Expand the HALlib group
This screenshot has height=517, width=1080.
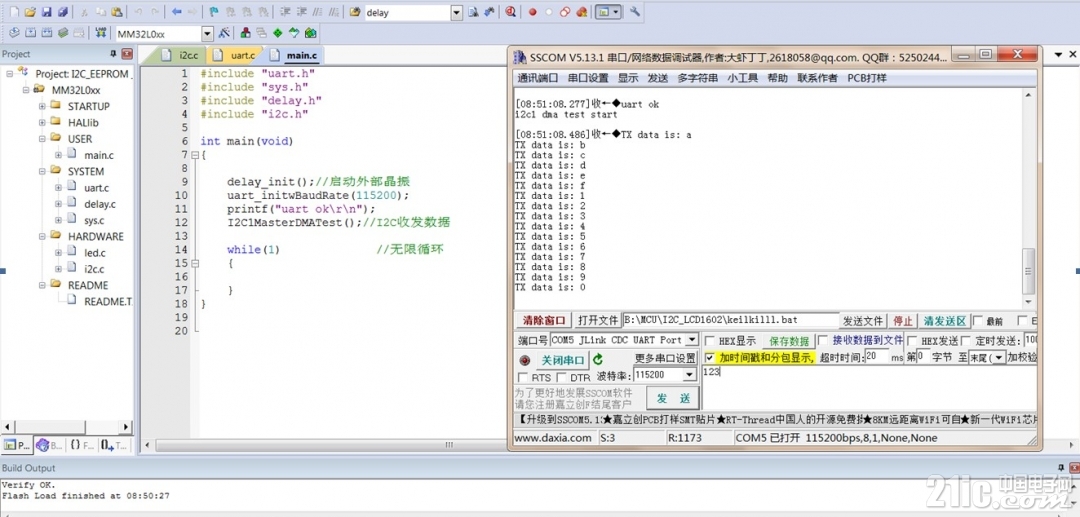point(43,122)
